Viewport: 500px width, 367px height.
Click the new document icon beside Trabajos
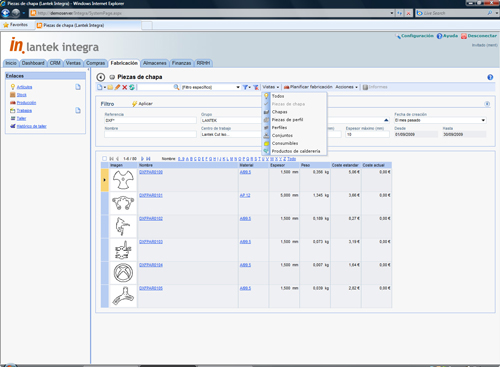click(78, 110)
